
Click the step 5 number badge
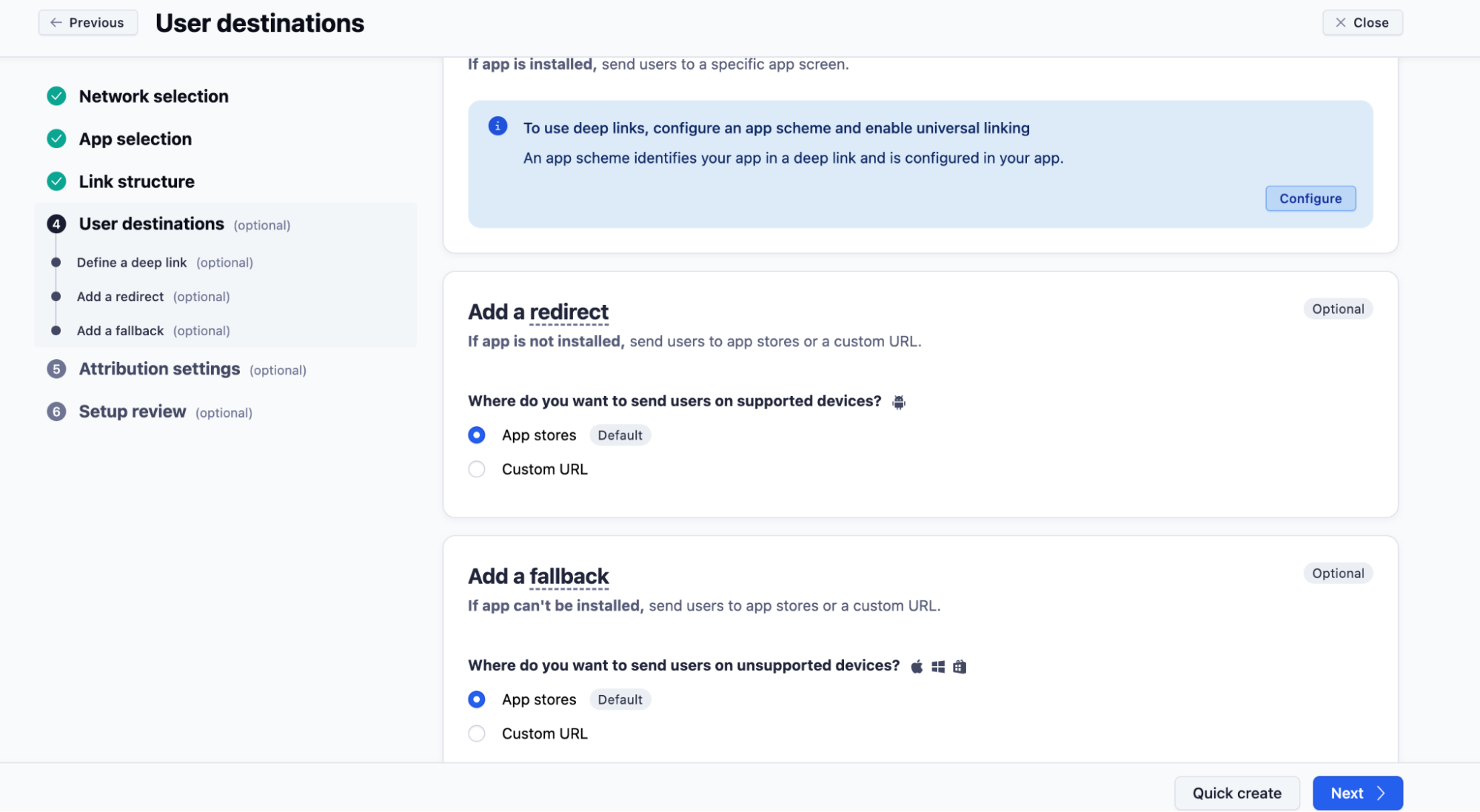point(56,369)
